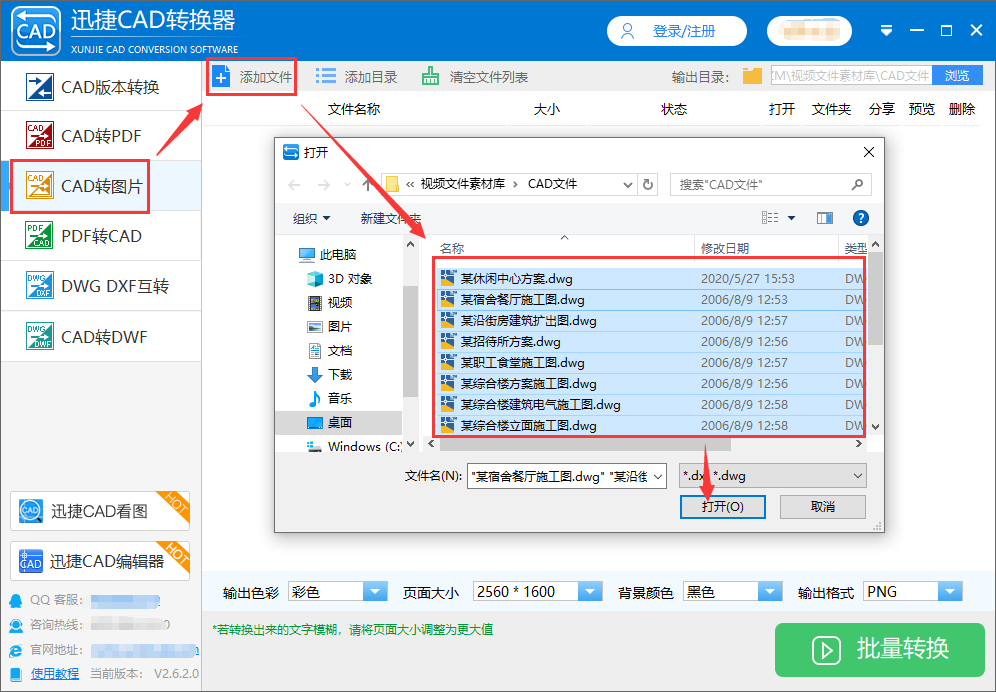Switch to CAD转PDF conversion
The width and height of the screenshot is (996, 692).
coord(102,136)
